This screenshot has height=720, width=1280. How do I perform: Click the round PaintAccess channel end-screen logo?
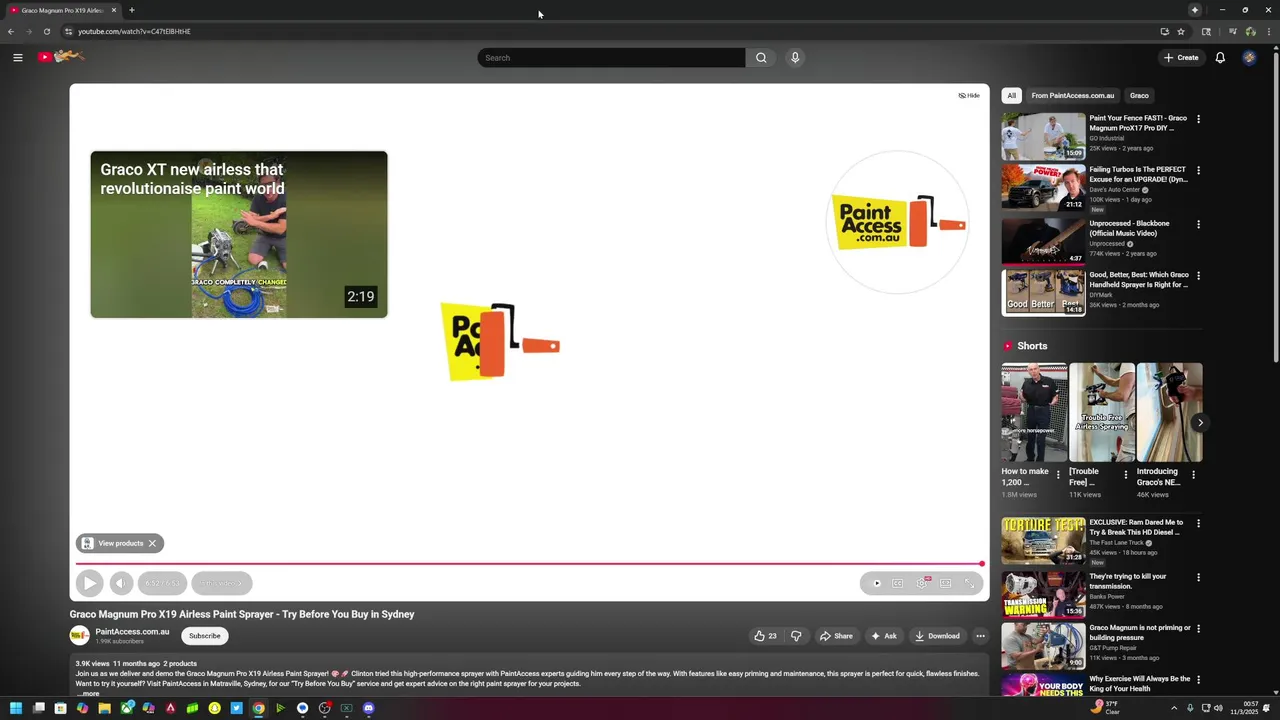coord(898,222)
